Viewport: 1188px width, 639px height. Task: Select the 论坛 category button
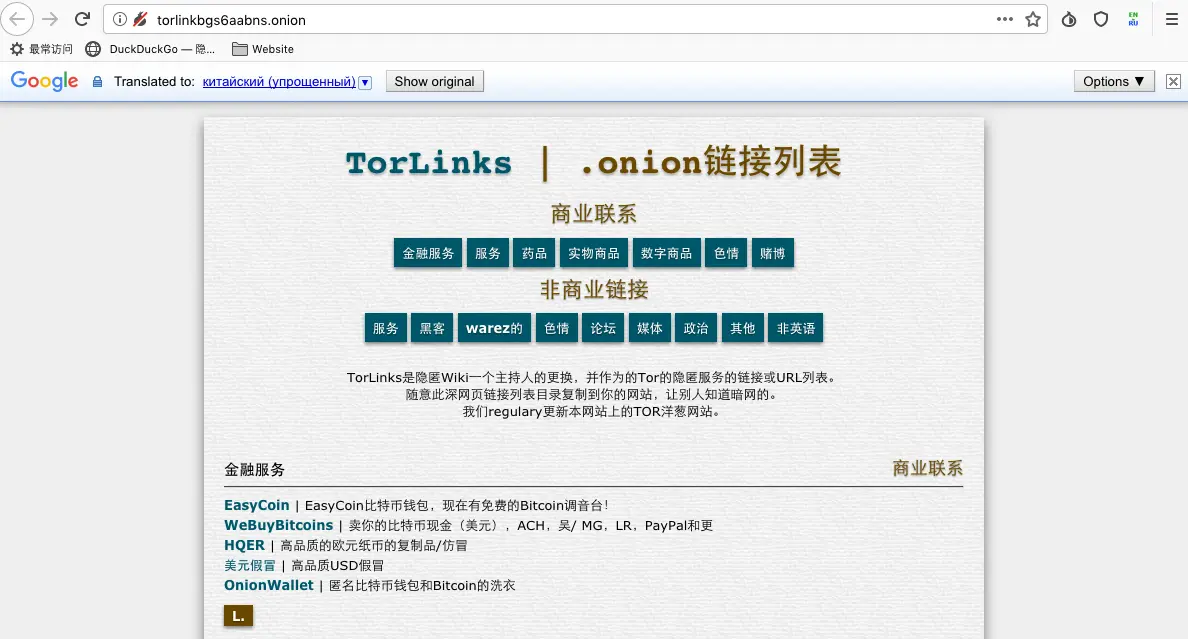(603, 328)
